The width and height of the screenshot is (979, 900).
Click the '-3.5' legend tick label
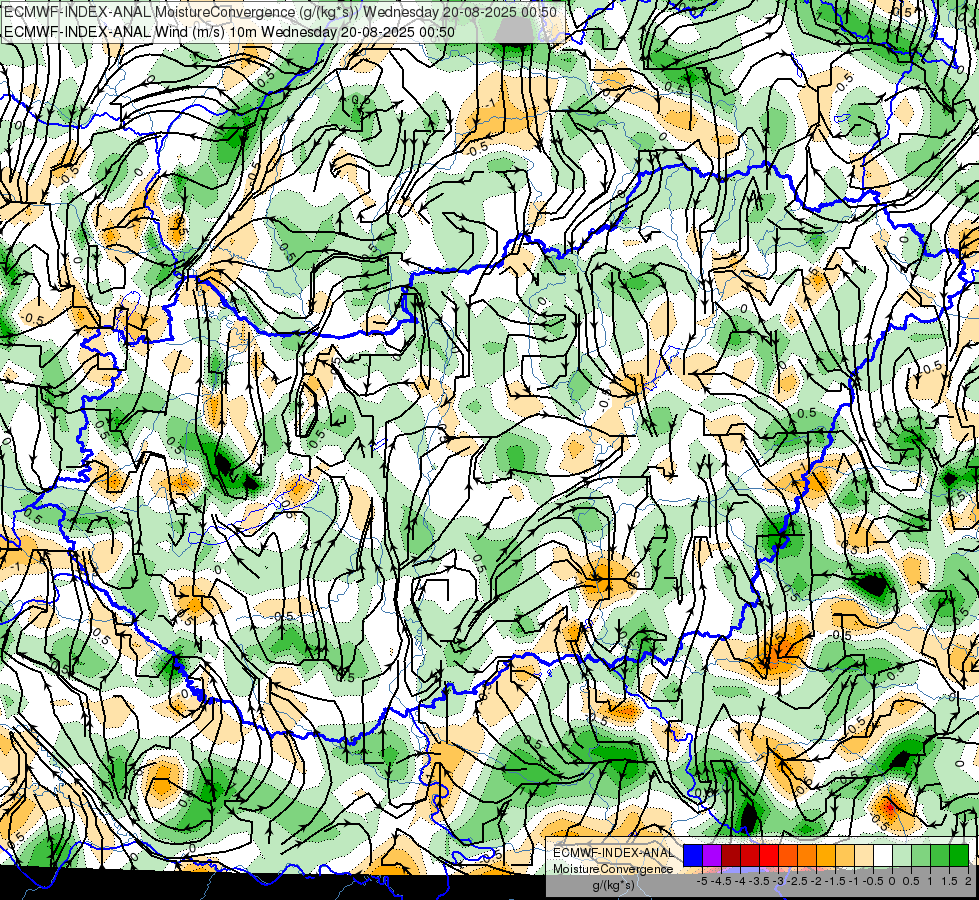point(760,881)
